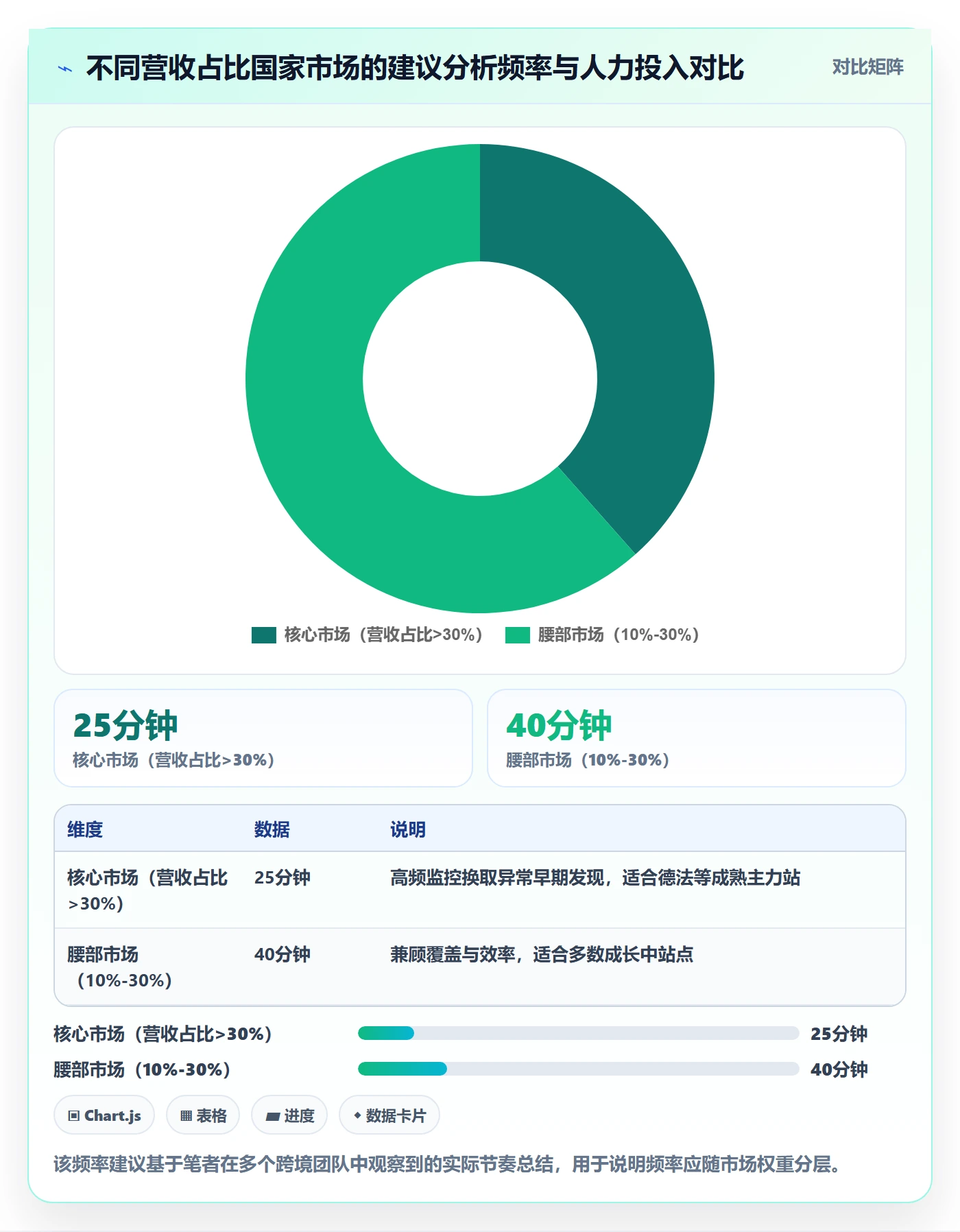
Task: Click the 表格 tag chip
Action: (203, 1115)
